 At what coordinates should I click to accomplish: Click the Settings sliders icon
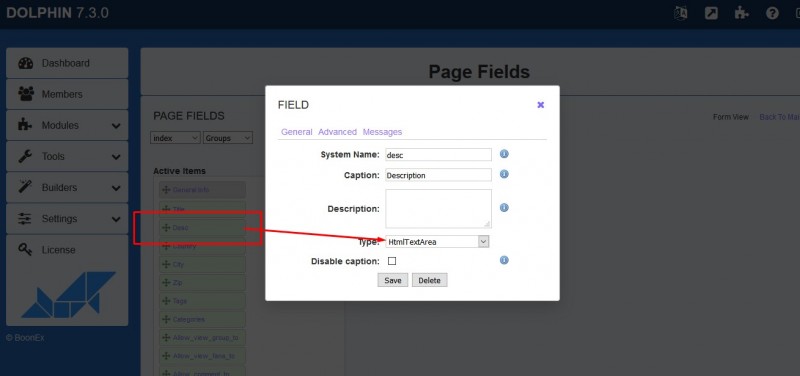25,218
